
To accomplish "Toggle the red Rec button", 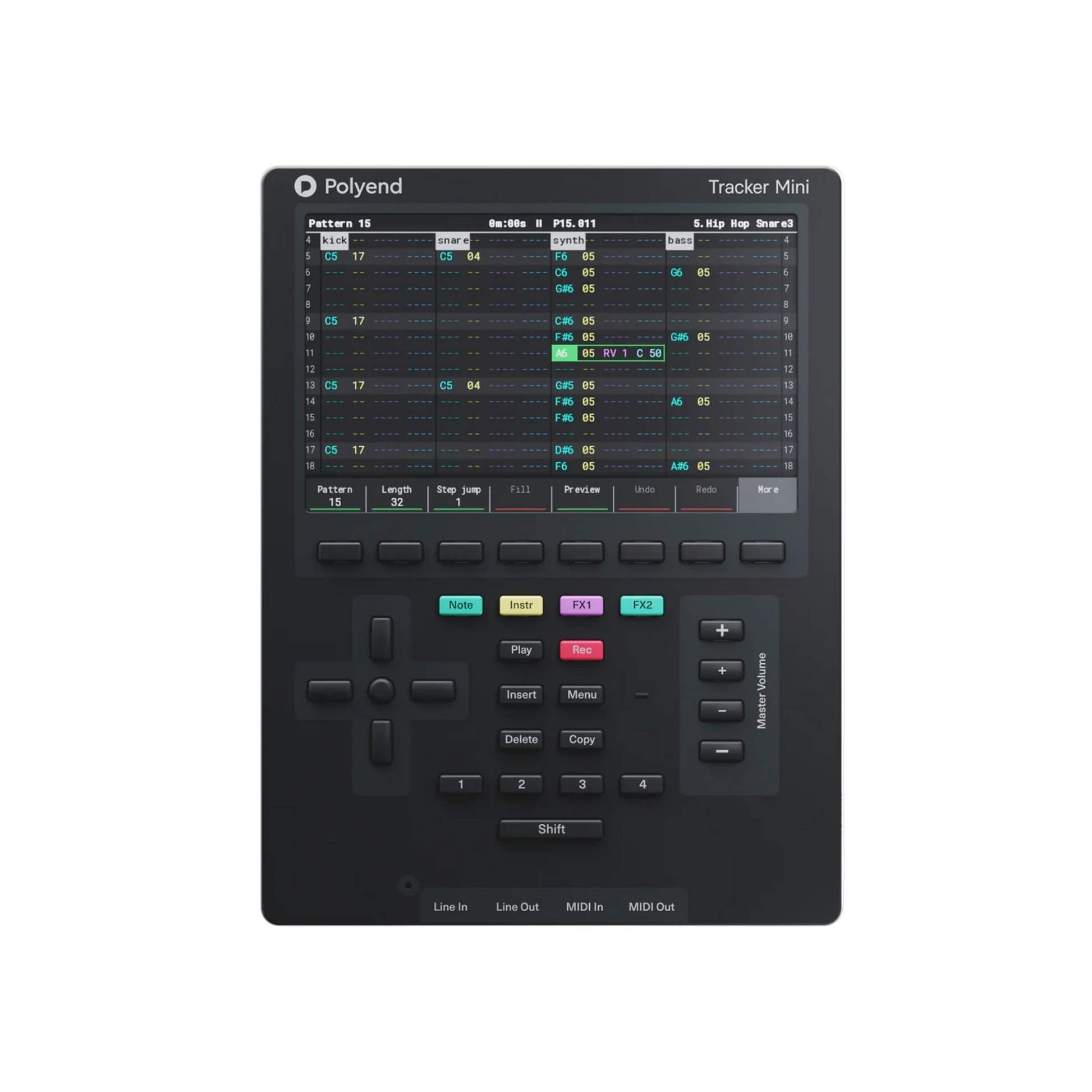I will click(581, 650).
